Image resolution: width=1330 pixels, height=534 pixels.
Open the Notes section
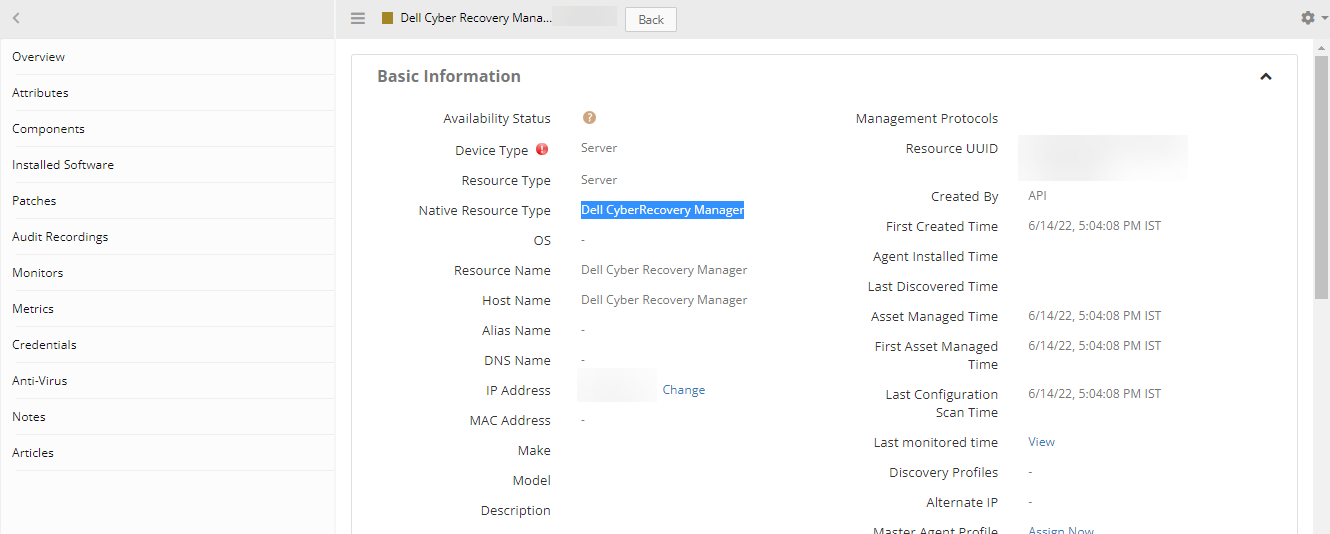(x=168, y=417)
